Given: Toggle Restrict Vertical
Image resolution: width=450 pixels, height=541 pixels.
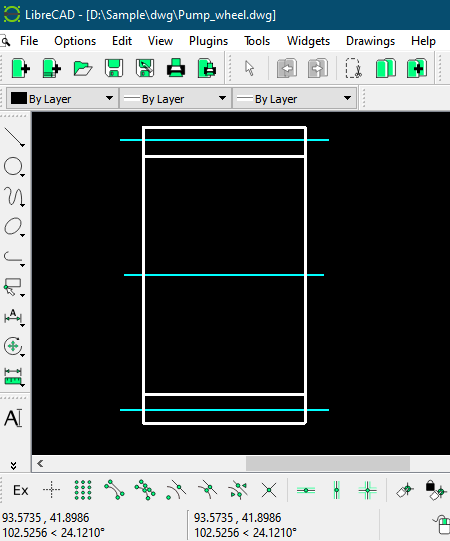Looking at the screenshot, I should (337, 490).
